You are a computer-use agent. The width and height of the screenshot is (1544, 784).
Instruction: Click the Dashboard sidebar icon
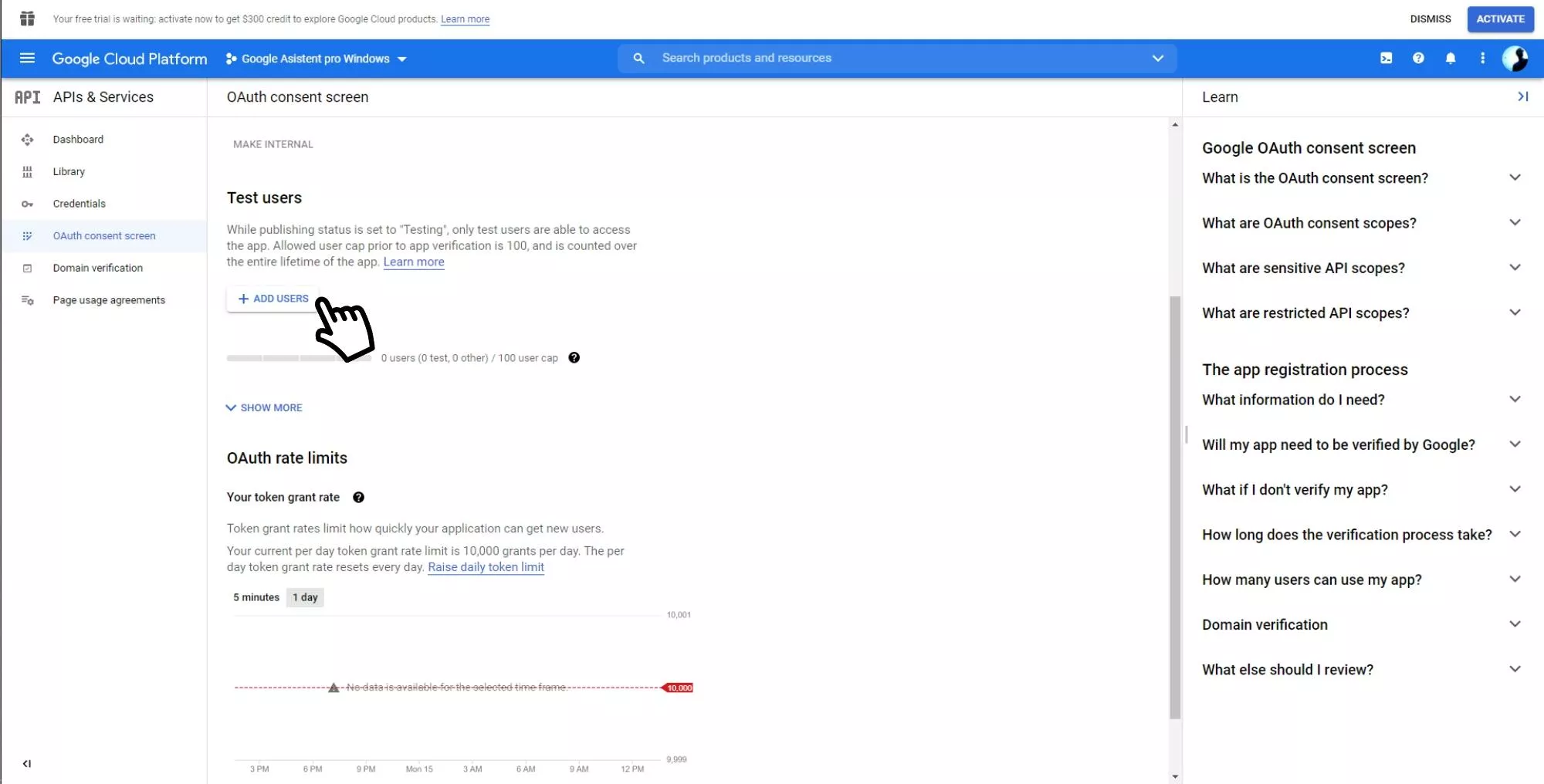pos(27,140)
